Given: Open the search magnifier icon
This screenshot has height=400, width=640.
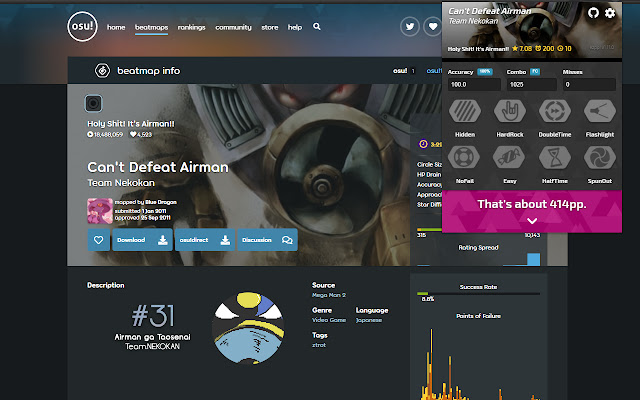Looking at the screenshot, I should (317, 27).
